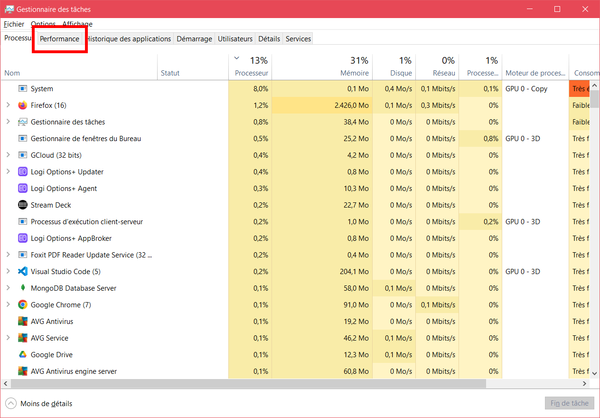Open the Services tab
Image resolution: width=600 pixels, height=418 pixels.
pyautogui.click(x=298, y=39)
